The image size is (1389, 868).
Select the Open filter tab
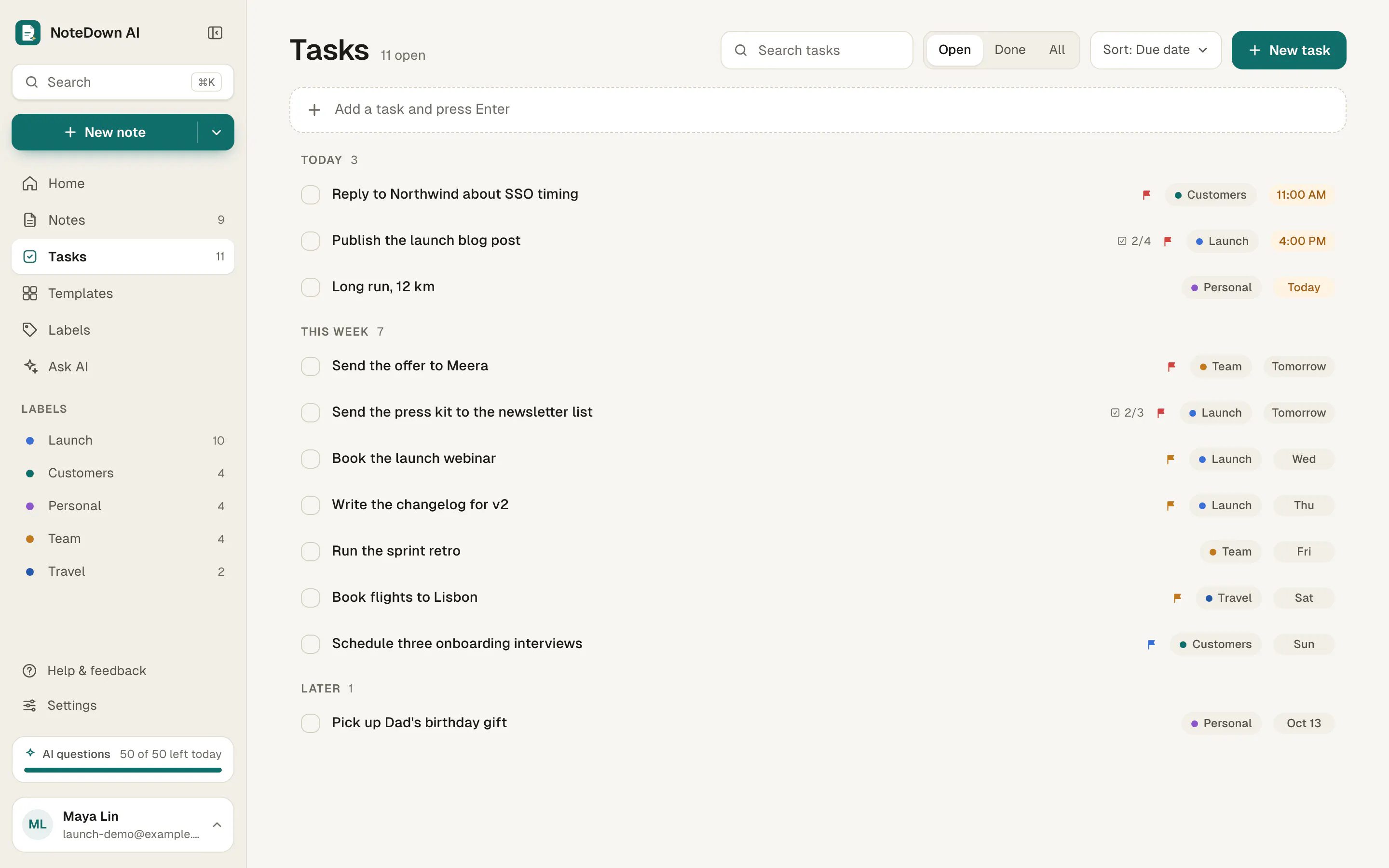[x=954, y=50]
